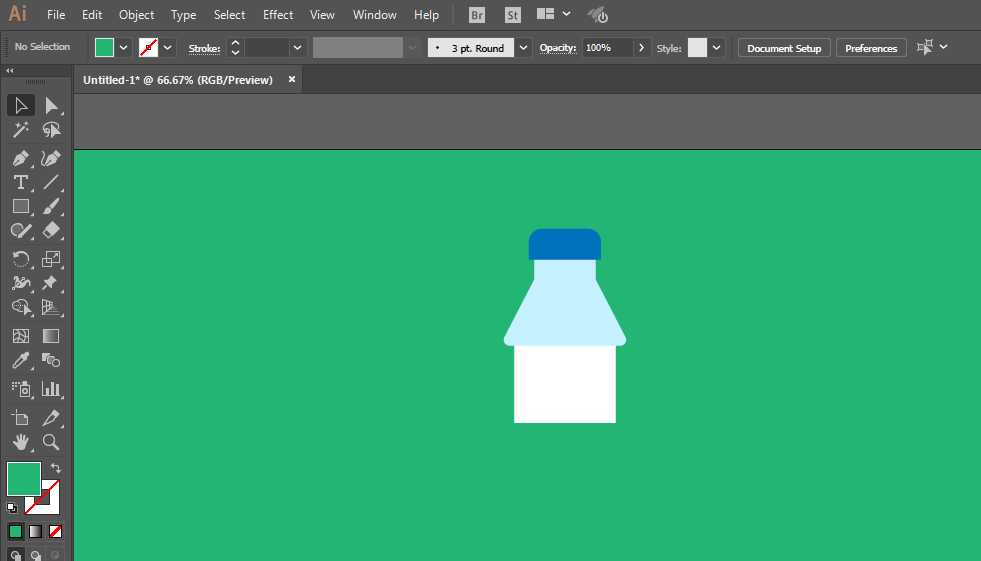Click the Preferences button
Screen dimensions: 981x561
pos(871,48)
